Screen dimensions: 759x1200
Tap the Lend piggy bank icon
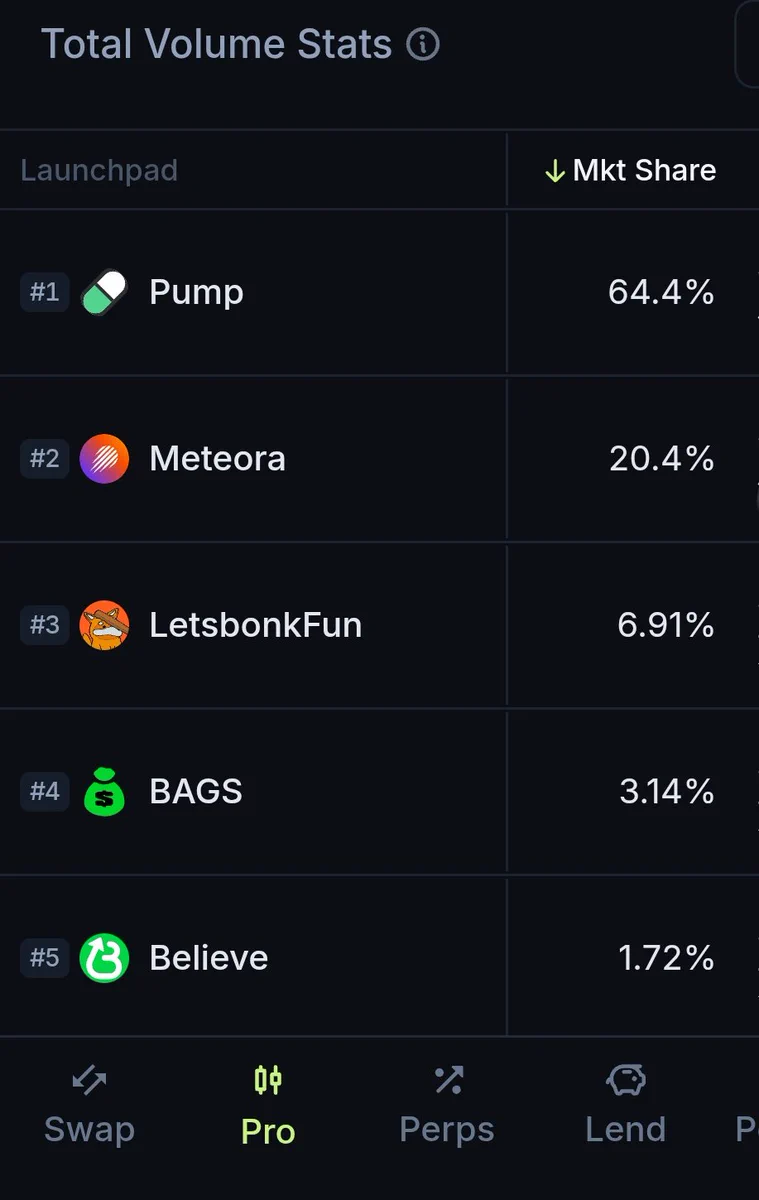[x=626, y=1080]
